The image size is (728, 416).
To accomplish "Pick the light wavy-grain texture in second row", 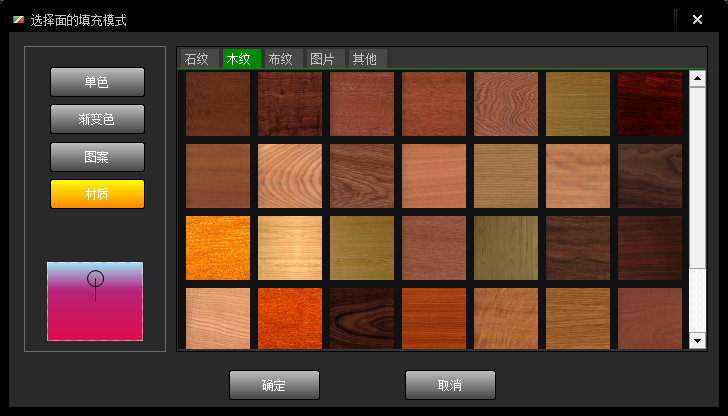I will point(290,176).
